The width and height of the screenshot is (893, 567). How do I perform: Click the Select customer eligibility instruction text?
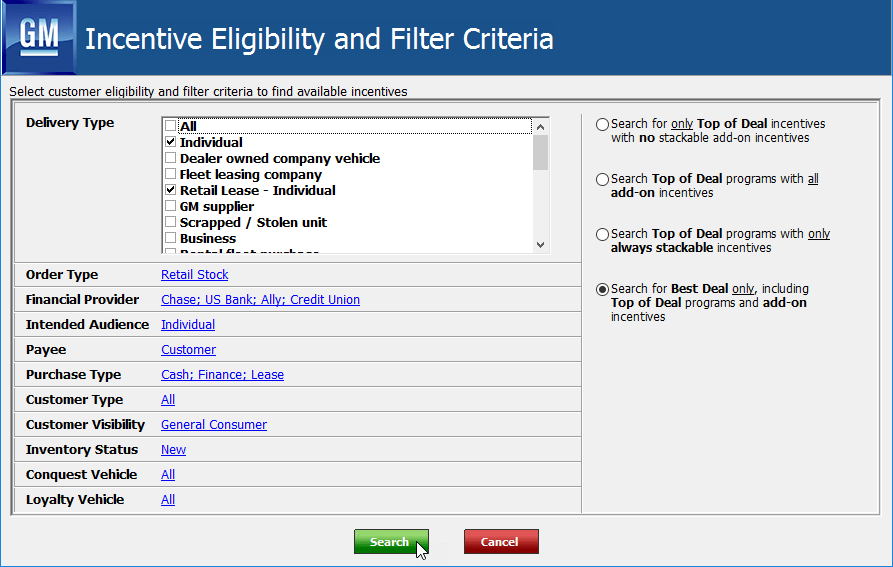[x=208, y=92]
